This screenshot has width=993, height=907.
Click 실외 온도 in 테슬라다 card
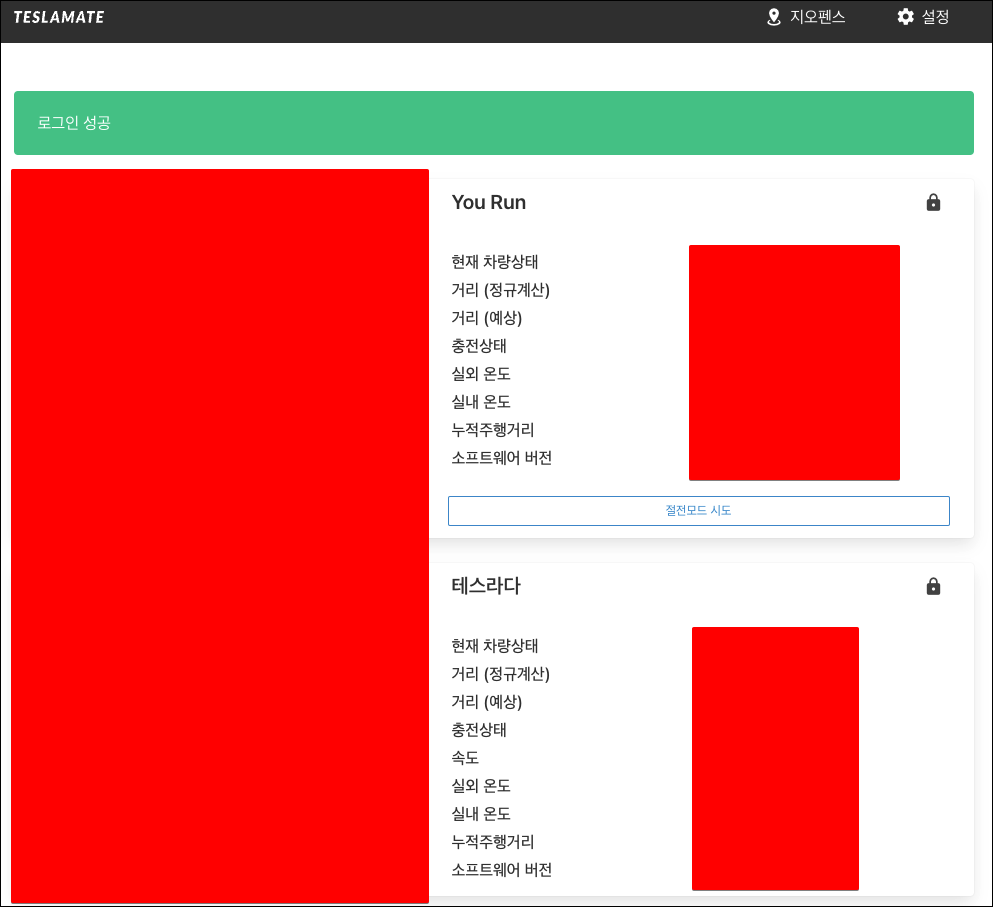481,786
